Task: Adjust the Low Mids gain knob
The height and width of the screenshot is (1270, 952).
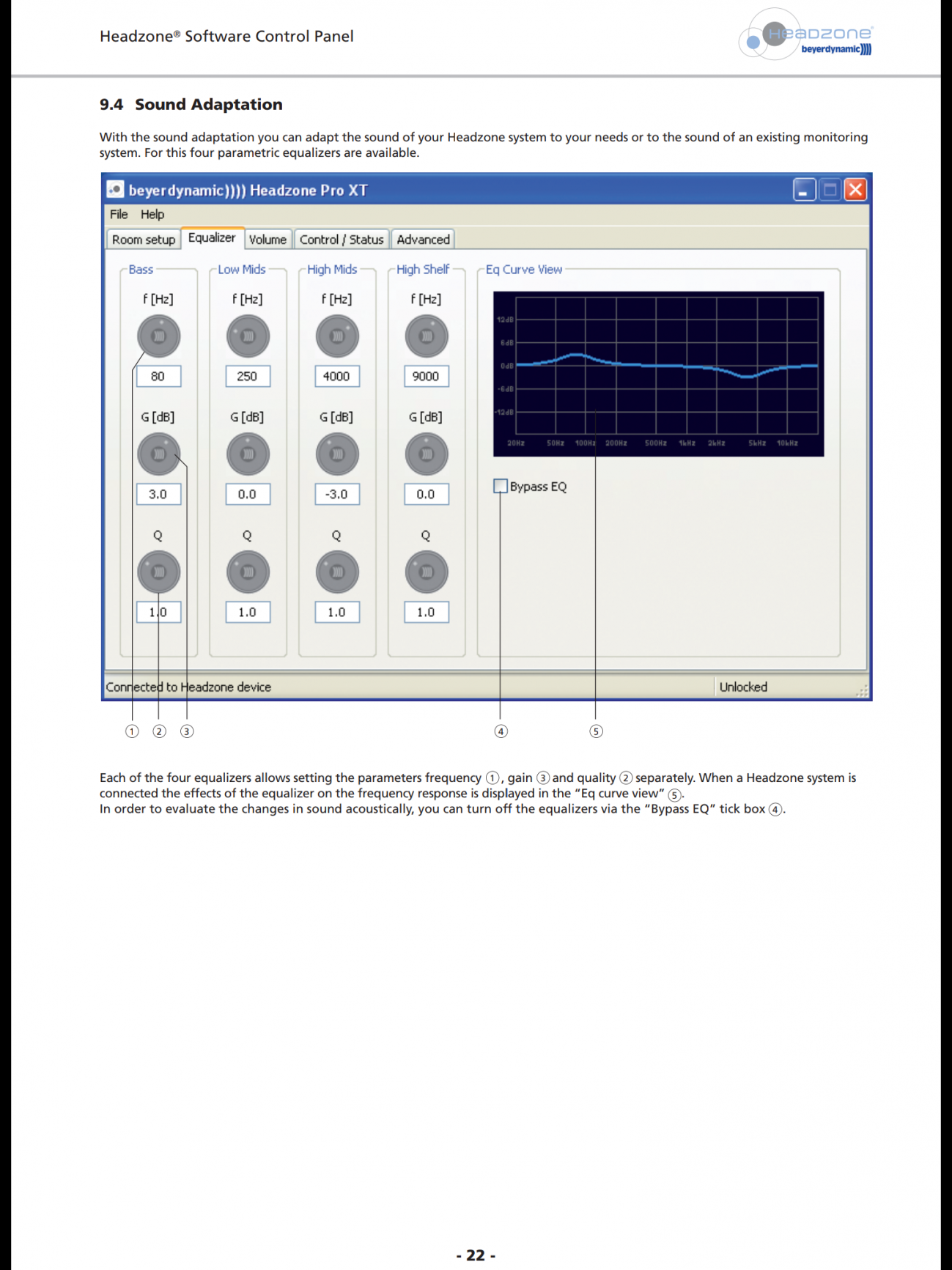Action: [x=248, y=454]
